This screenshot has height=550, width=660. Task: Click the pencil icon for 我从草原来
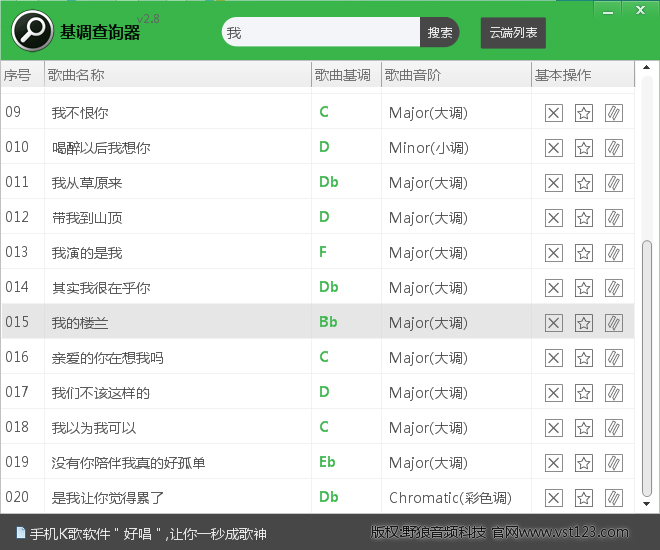pyautogui.click(x=614, y=183)
